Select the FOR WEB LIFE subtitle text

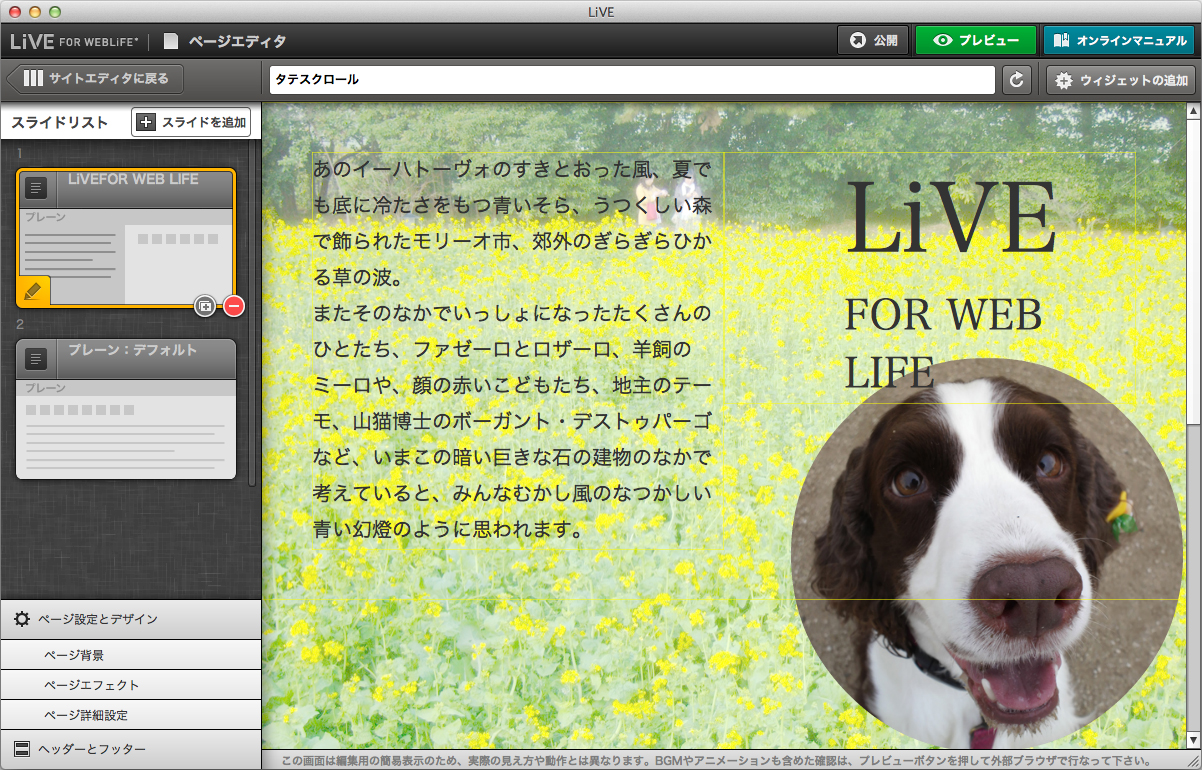tap(944, 343)
